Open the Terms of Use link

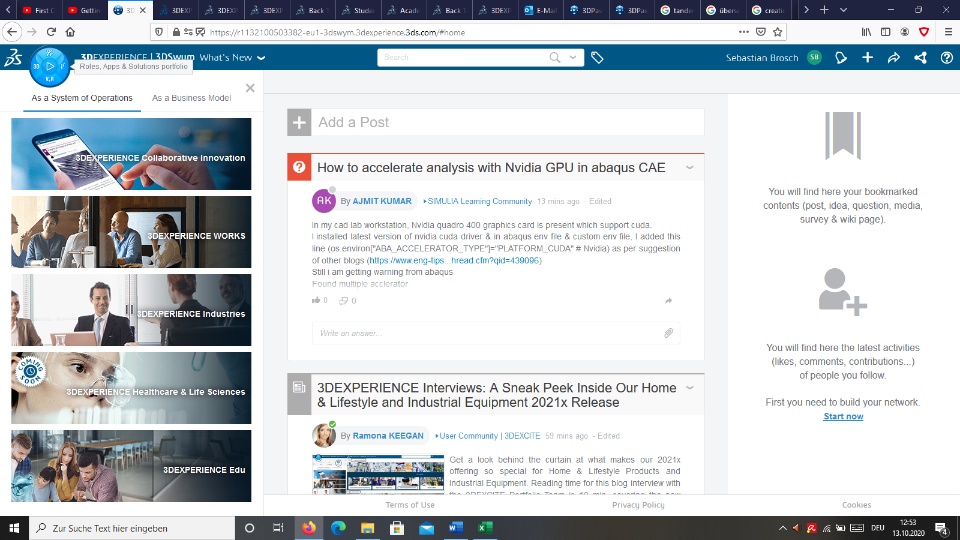410,505
